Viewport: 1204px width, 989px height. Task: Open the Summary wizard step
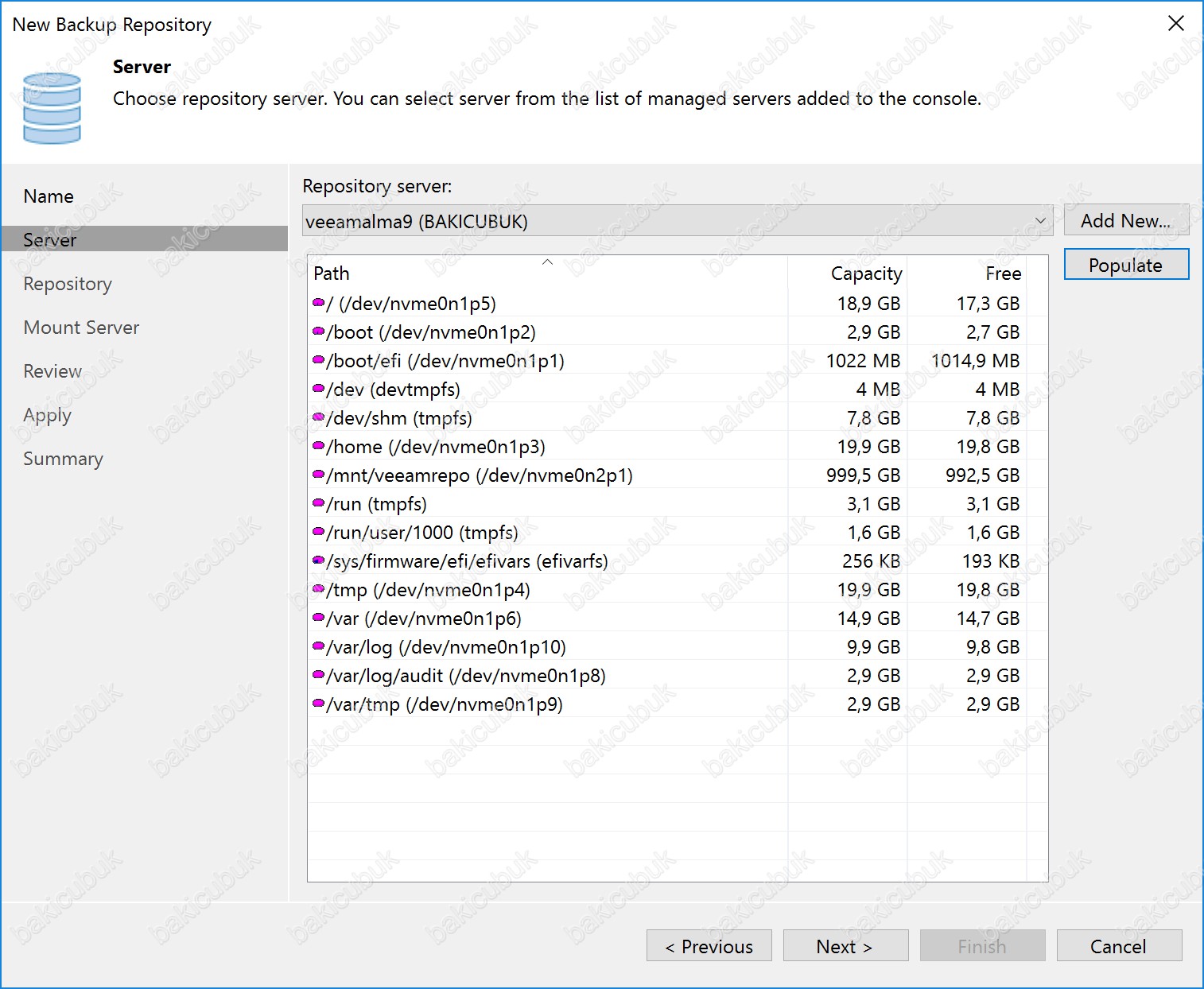tap(63, 459)
